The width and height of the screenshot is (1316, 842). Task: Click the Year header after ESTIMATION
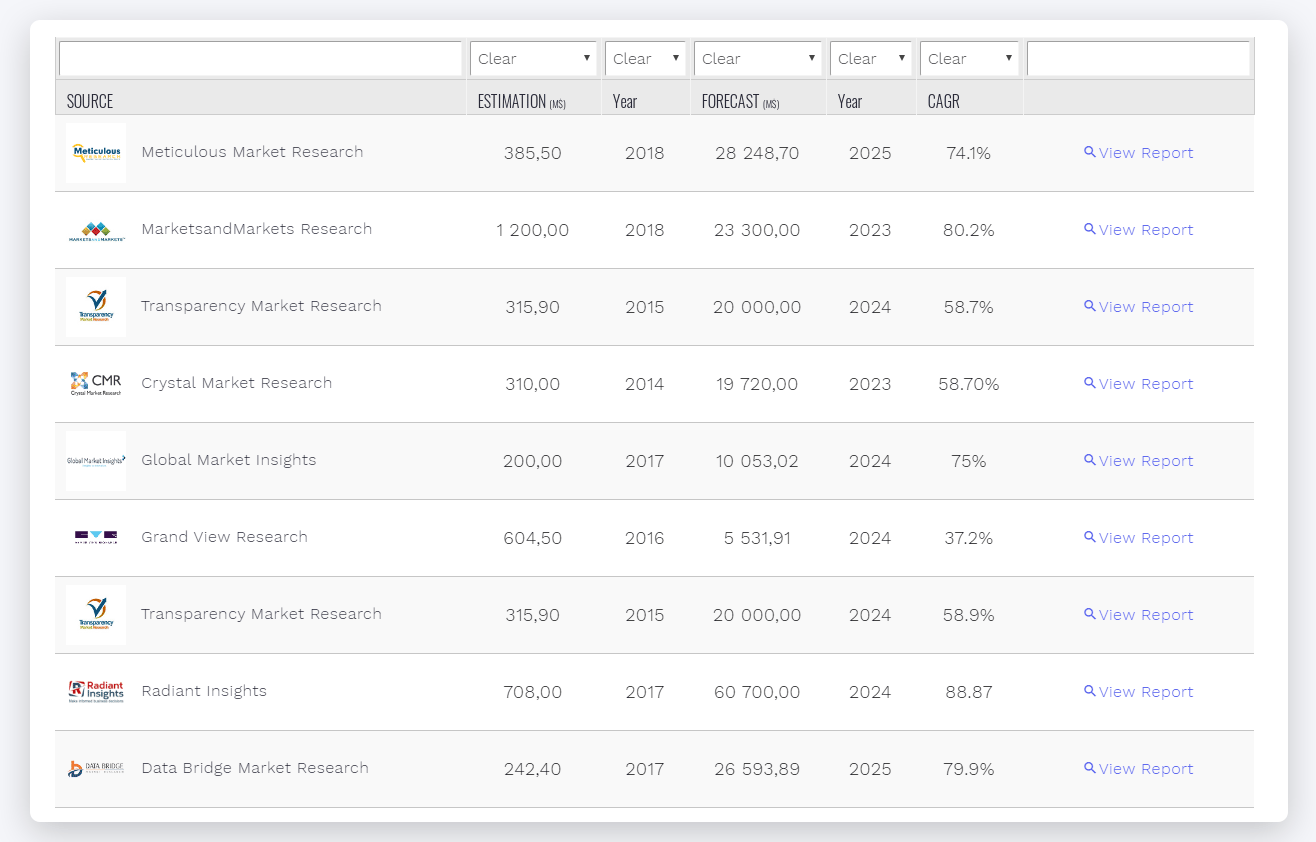tap(625, 101)
